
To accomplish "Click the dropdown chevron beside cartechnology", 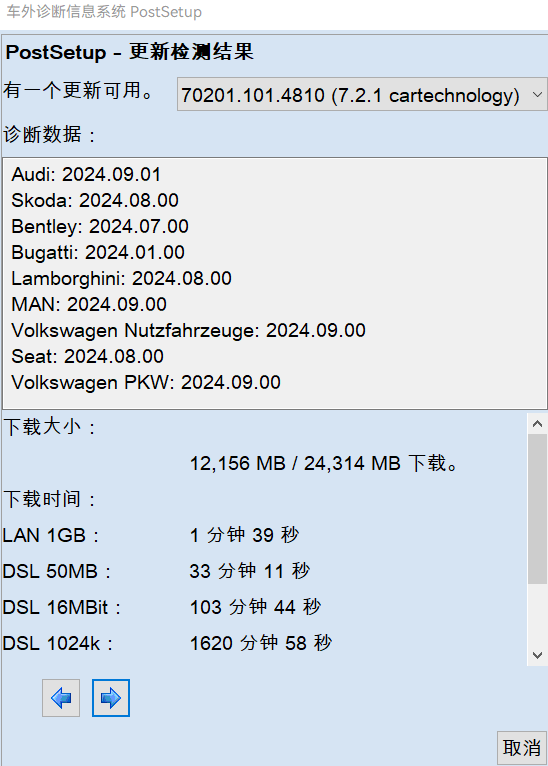I will click(x=537, y=94).
